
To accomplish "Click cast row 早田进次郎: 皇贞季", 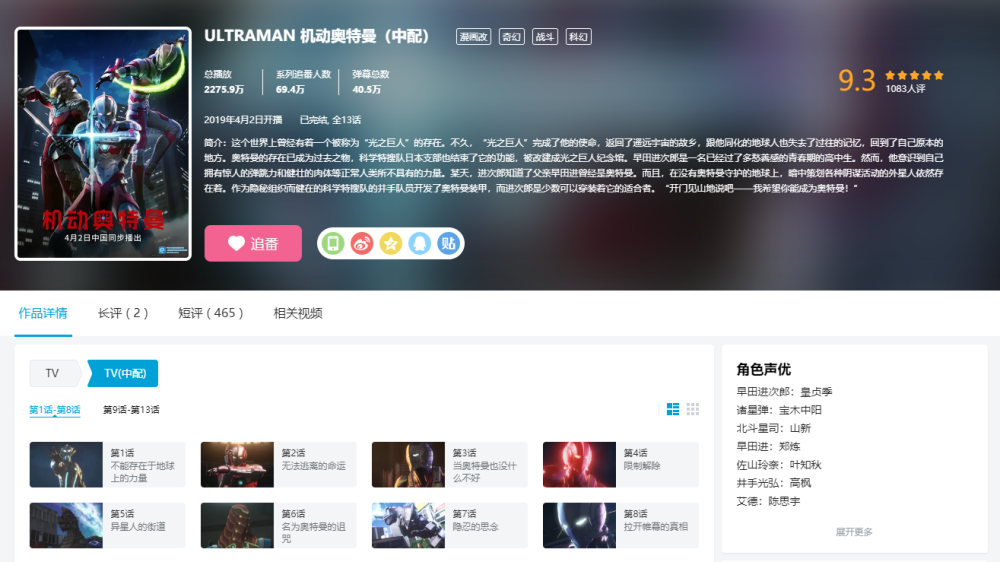I will 784,392.
